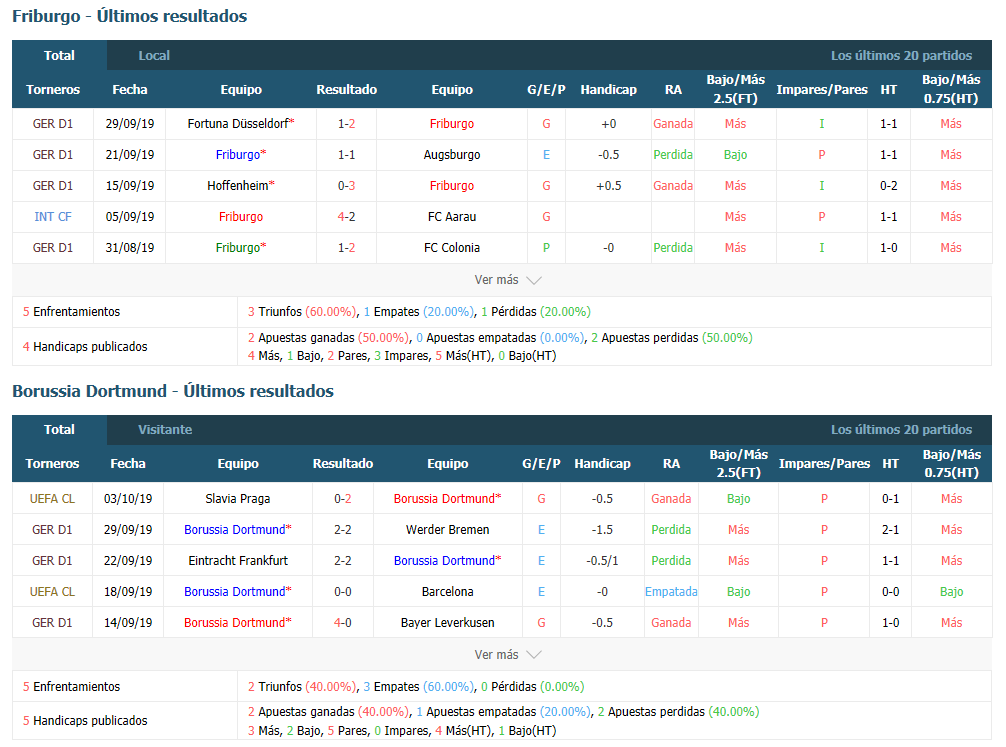Screen dimensions: 1006x747
Task: Click the 4-2 result versus FC Aarau
Action: pyautogui.click(x=346, y=216)
